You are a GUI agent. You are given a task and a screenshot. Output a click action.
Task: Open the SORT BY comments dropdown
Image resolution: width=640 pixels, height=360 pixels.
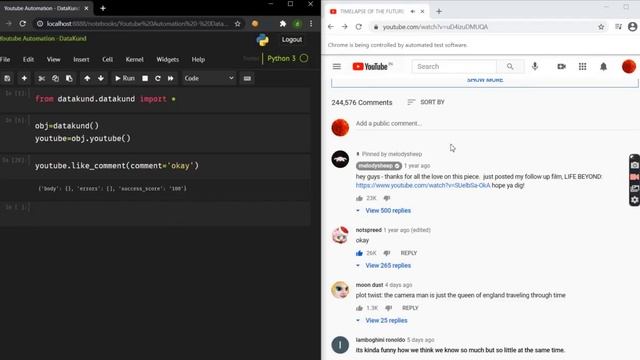(x=426, y=102)
